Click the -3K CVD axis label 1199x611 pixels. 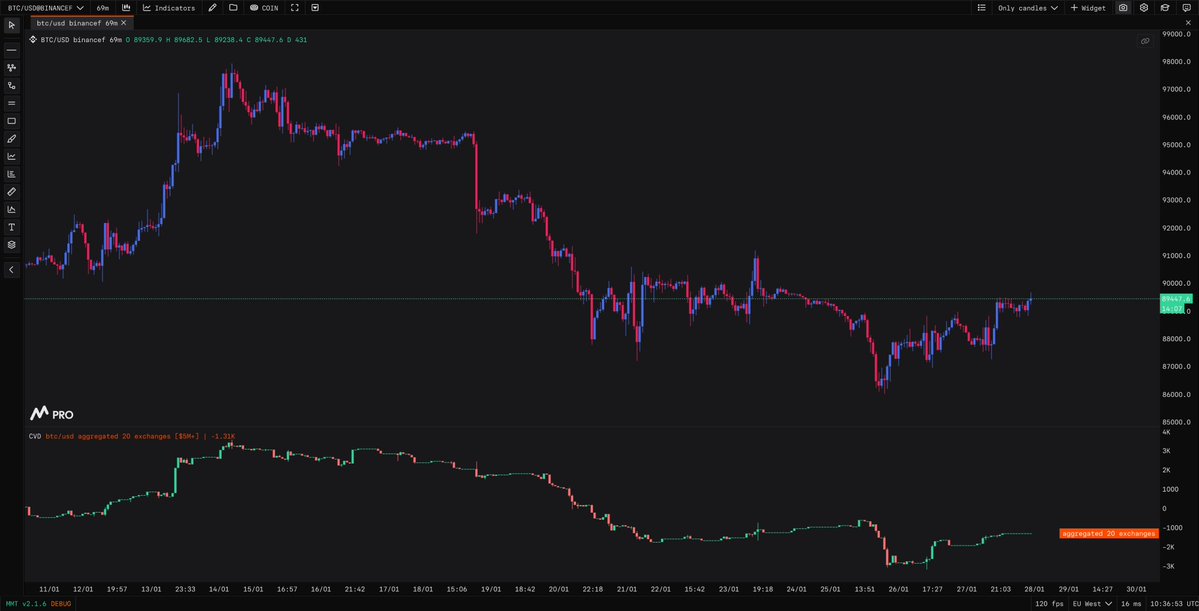pyautogui.click(x=1168, y=567)
